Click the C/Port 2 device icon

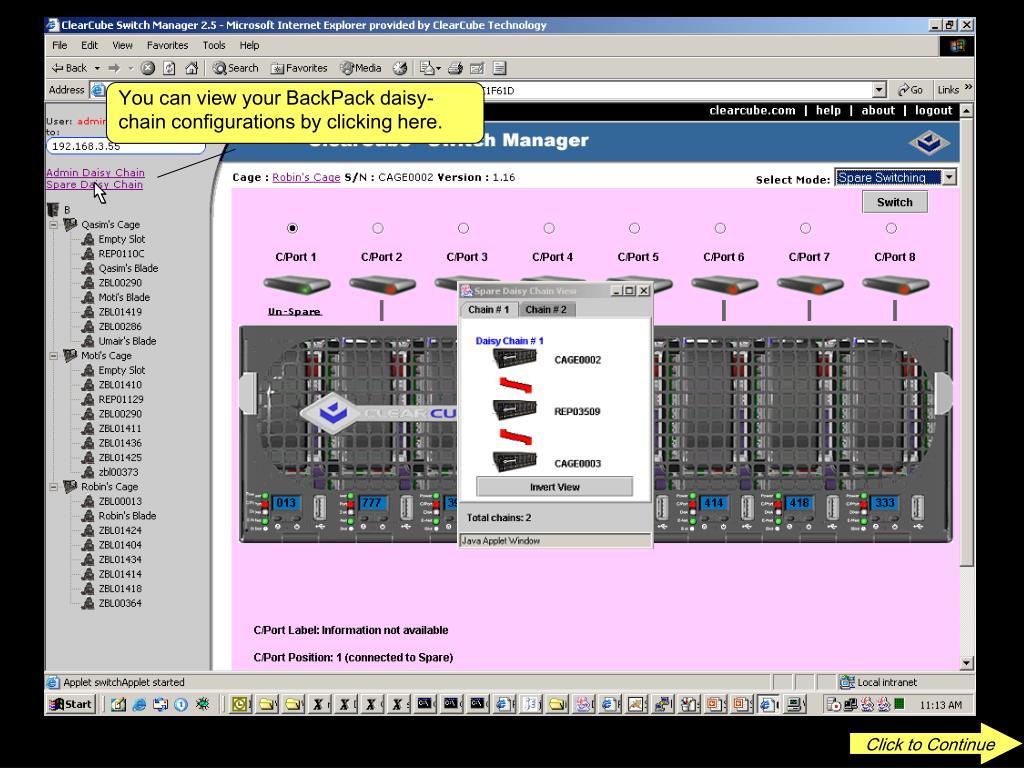click(382, 285)
